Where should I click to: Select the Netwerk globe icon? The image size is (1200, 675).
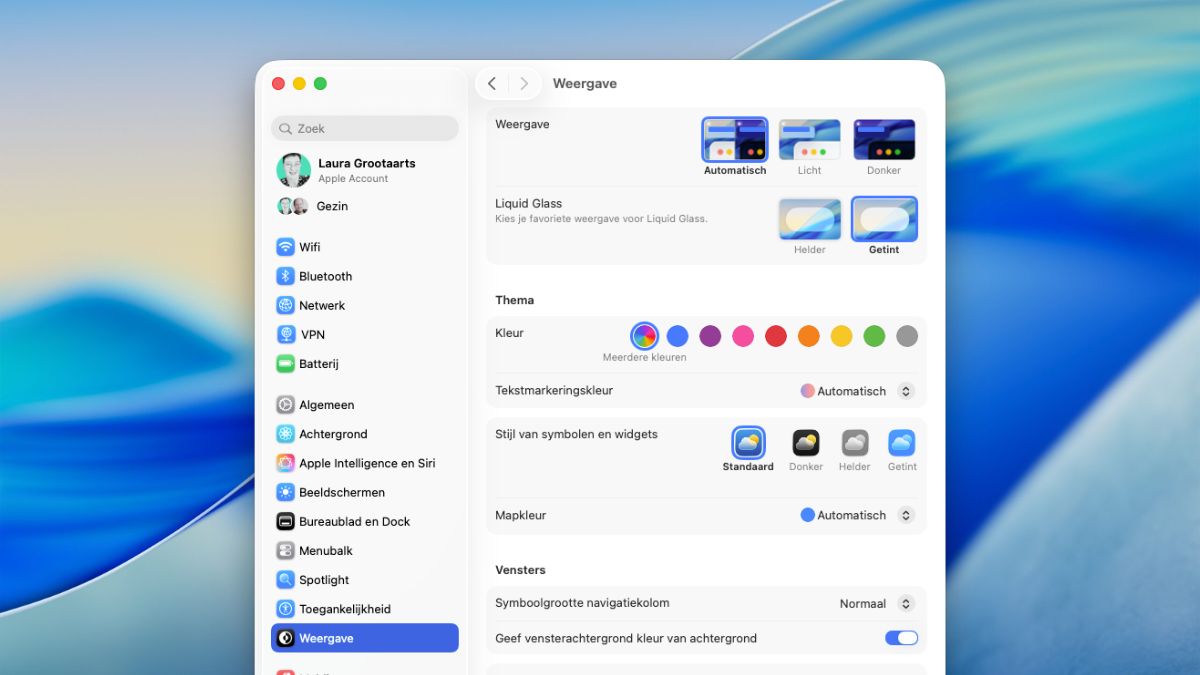click(x=286, y=305)
